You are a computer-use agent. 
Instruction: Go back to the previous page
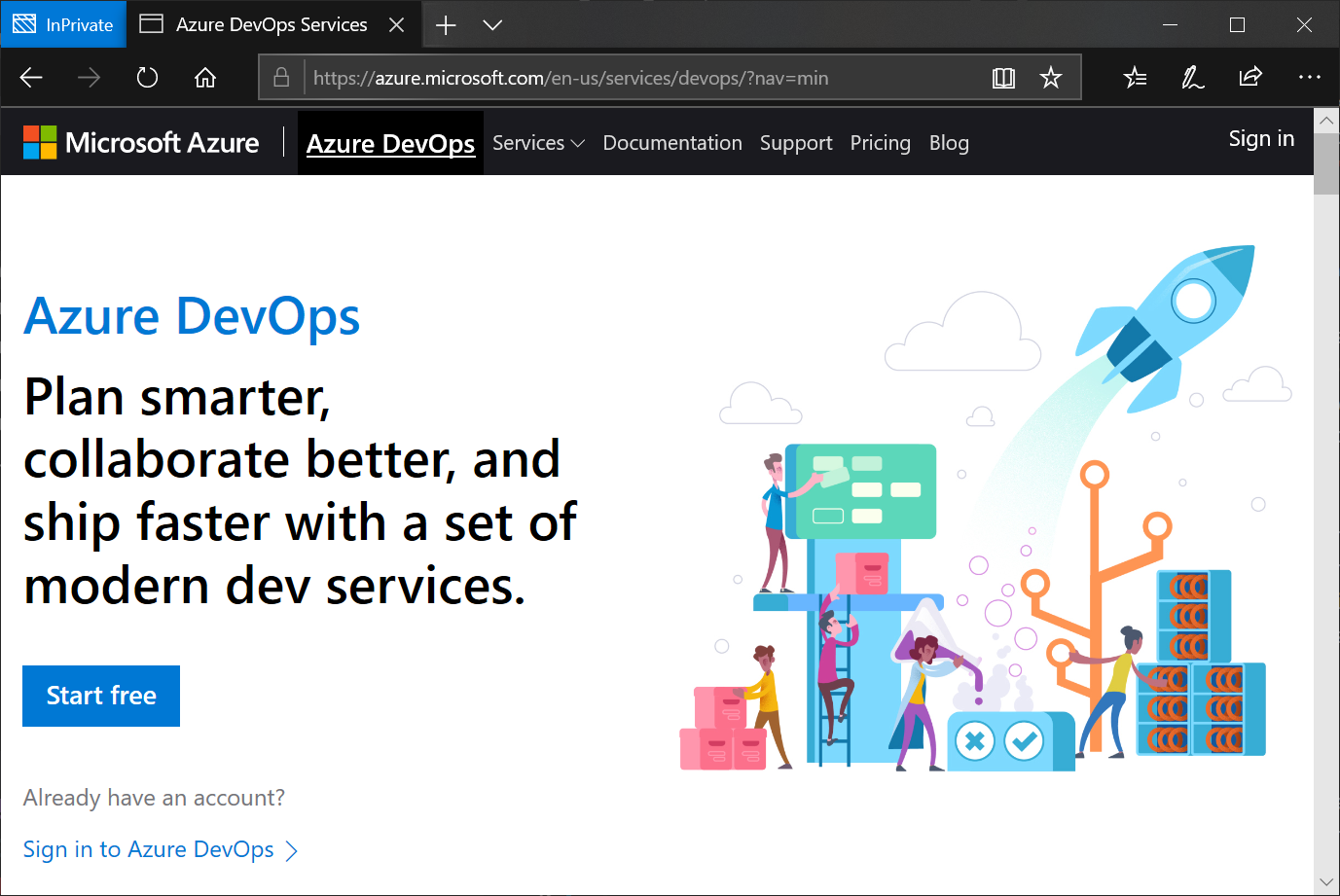click(x=31, y=78)
